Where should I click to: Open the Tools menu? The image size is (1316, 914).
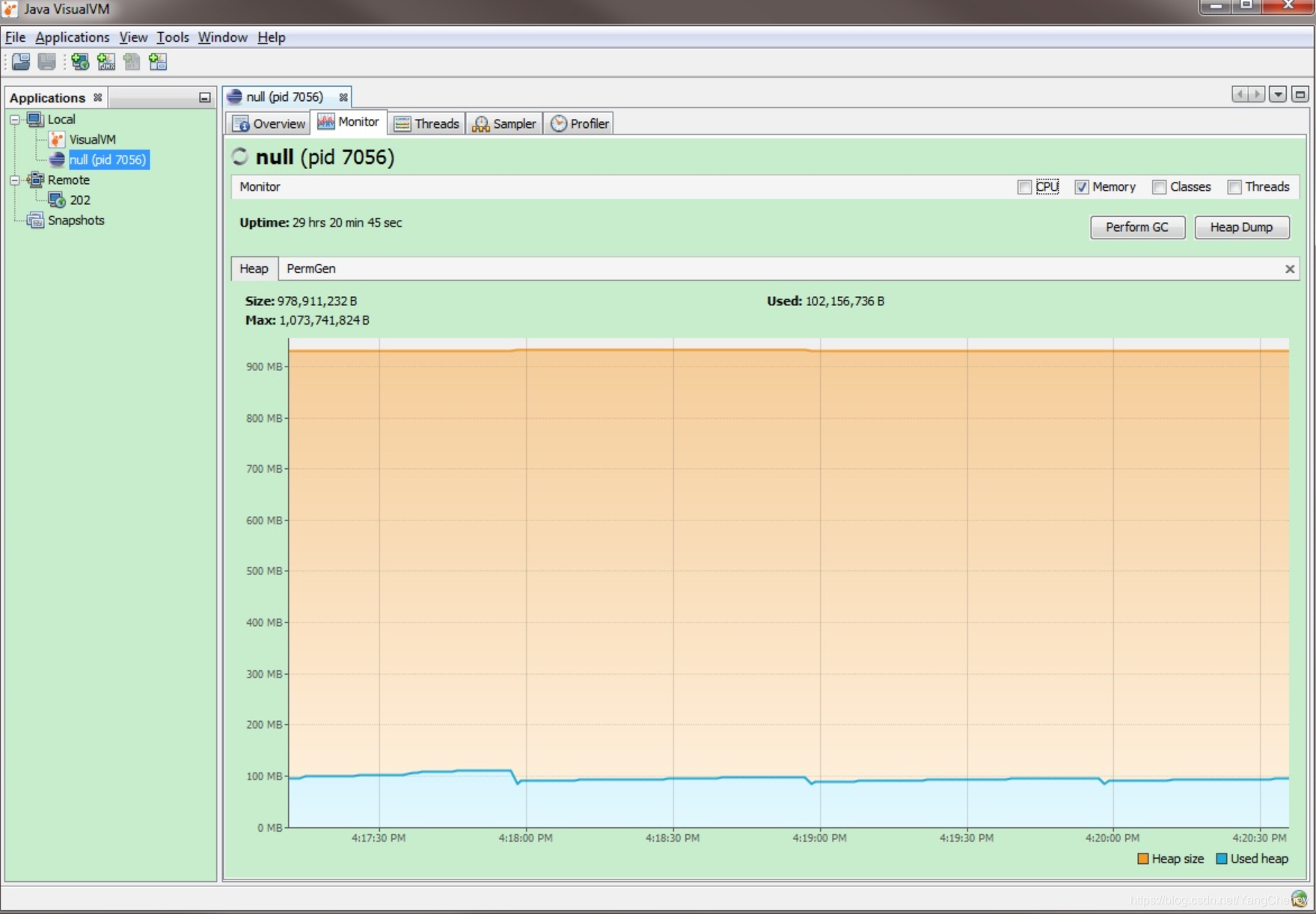[x=173, y=37]
